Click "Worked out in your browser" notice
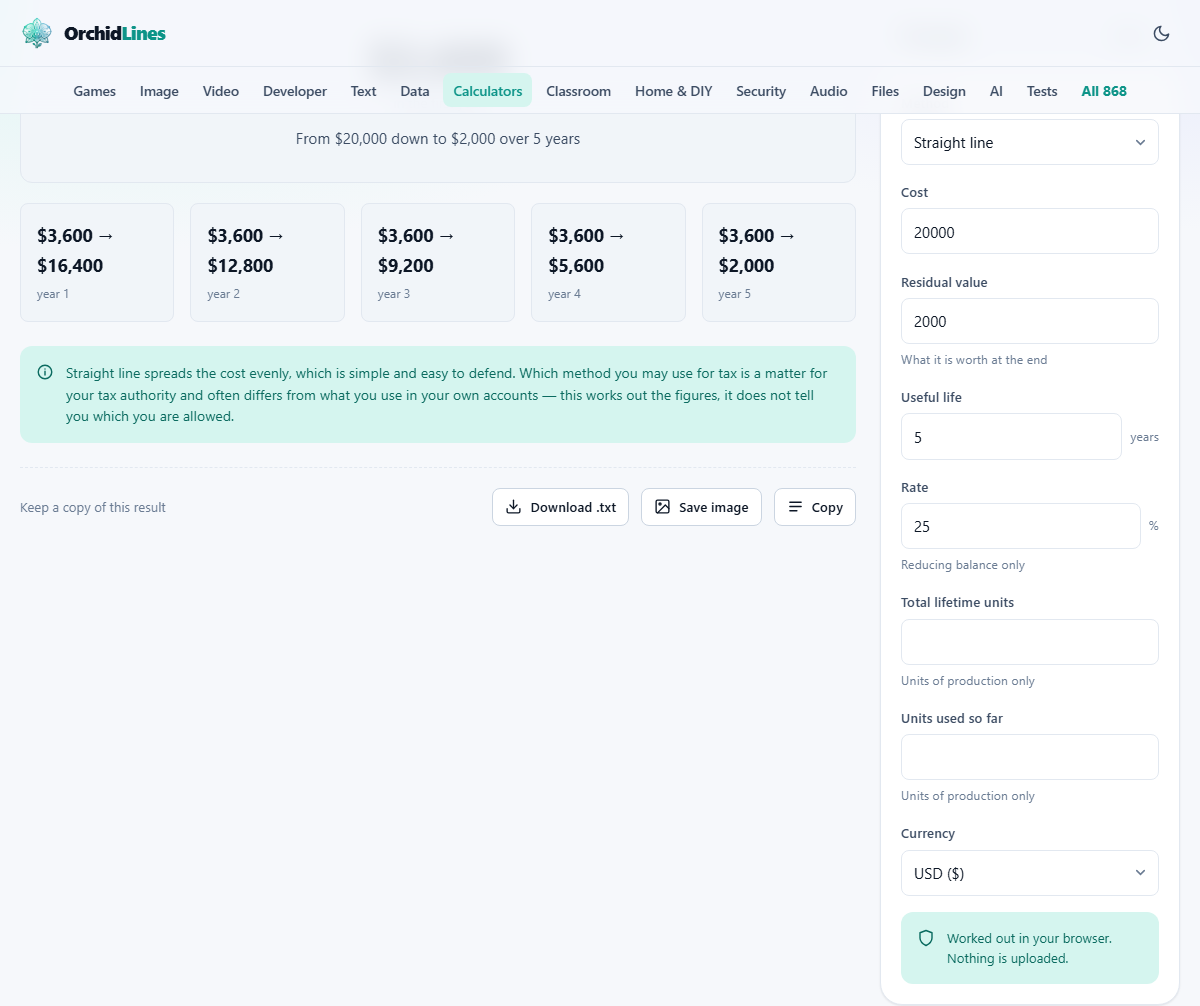Viewport: 1200px width, 1006px height. pos(1029,948)
